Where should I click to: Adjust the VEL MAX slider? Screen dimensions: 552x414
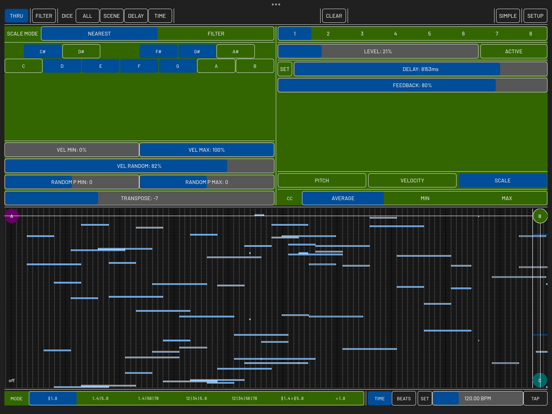[207, 150]
